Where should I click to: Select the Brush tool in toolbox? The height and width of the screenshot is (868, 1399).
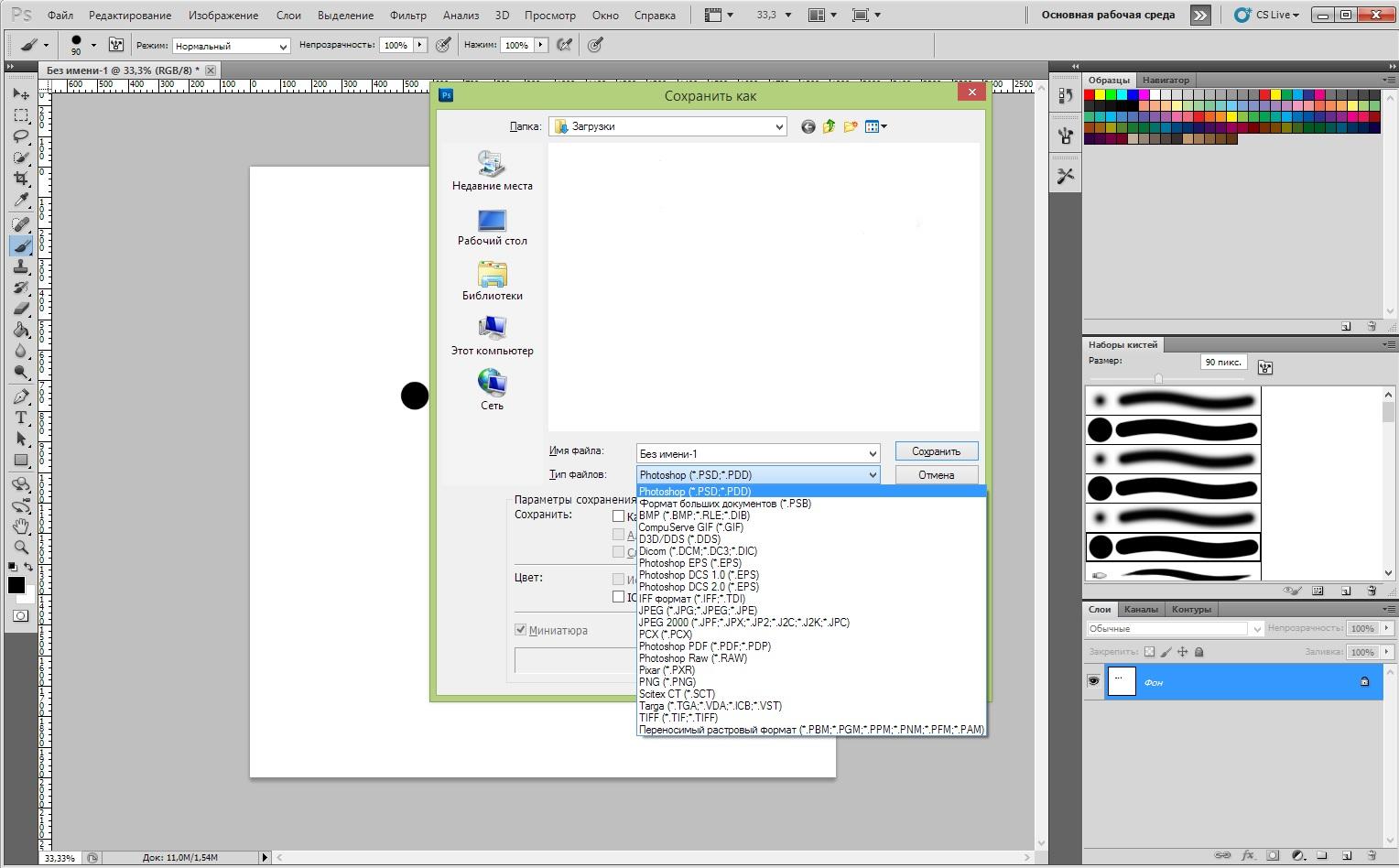(x=21, y=245)
